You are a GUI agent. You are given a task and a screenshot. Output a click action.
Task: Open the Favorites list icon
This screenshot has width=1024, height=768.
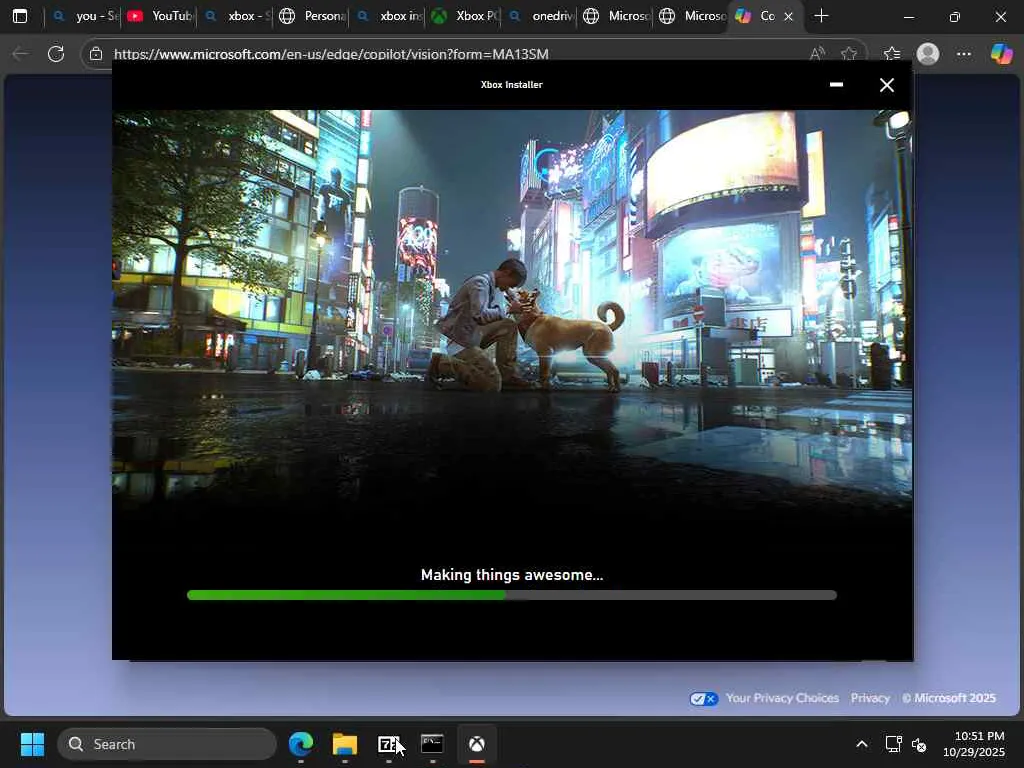(x=892, y=54)
